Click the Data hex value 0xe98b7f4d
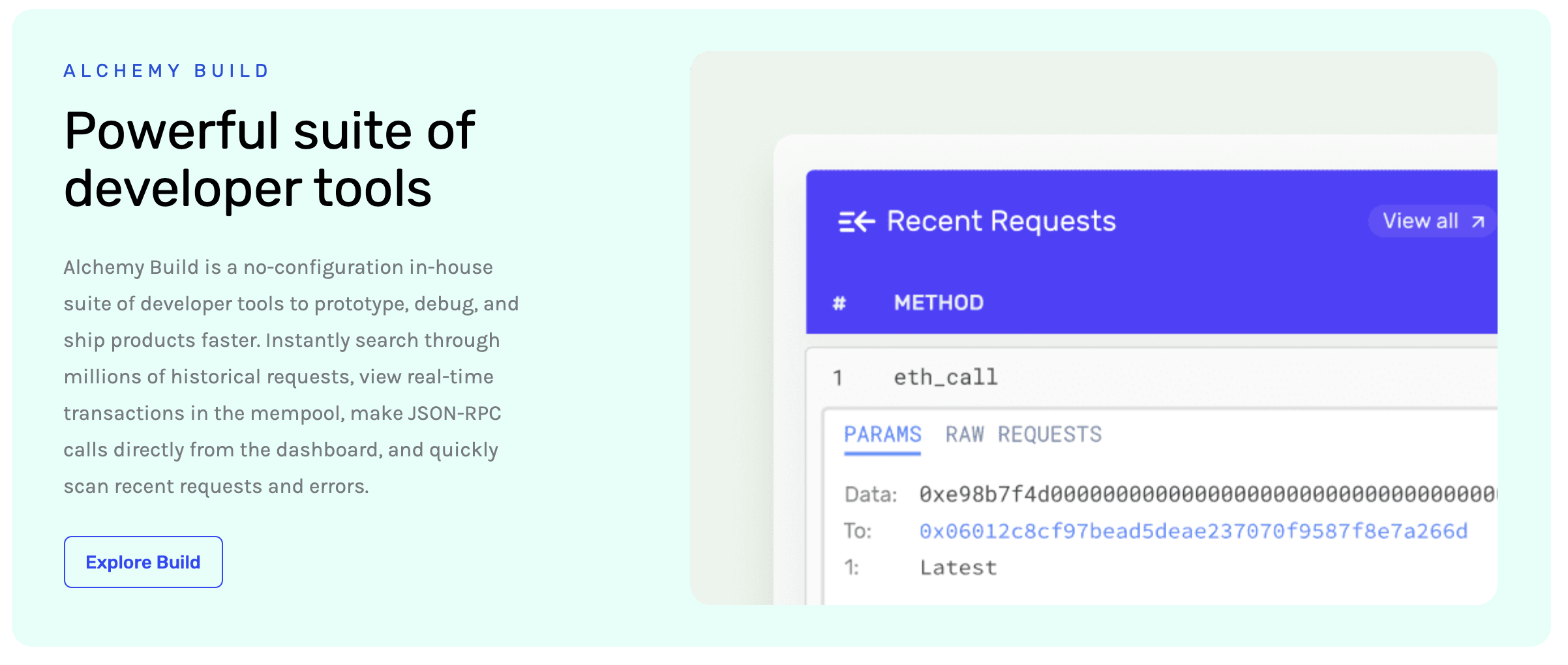 1207,495
